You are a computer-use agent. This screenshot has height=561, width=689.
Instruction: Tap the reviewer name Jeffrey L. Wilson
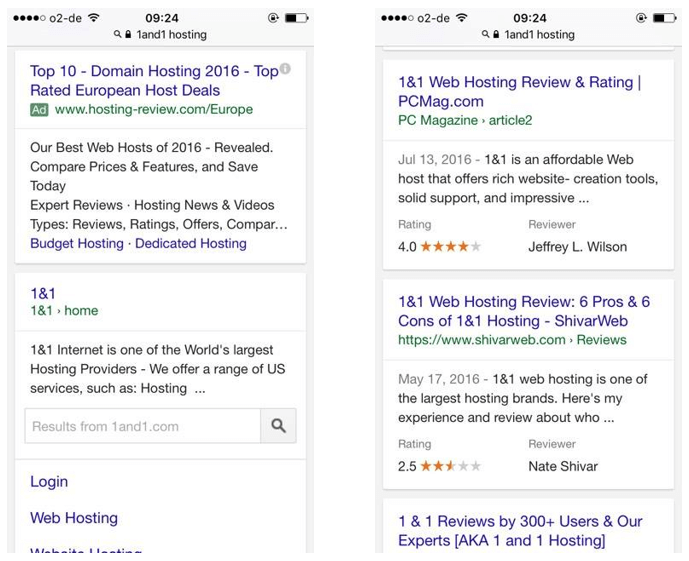point(577,247)
